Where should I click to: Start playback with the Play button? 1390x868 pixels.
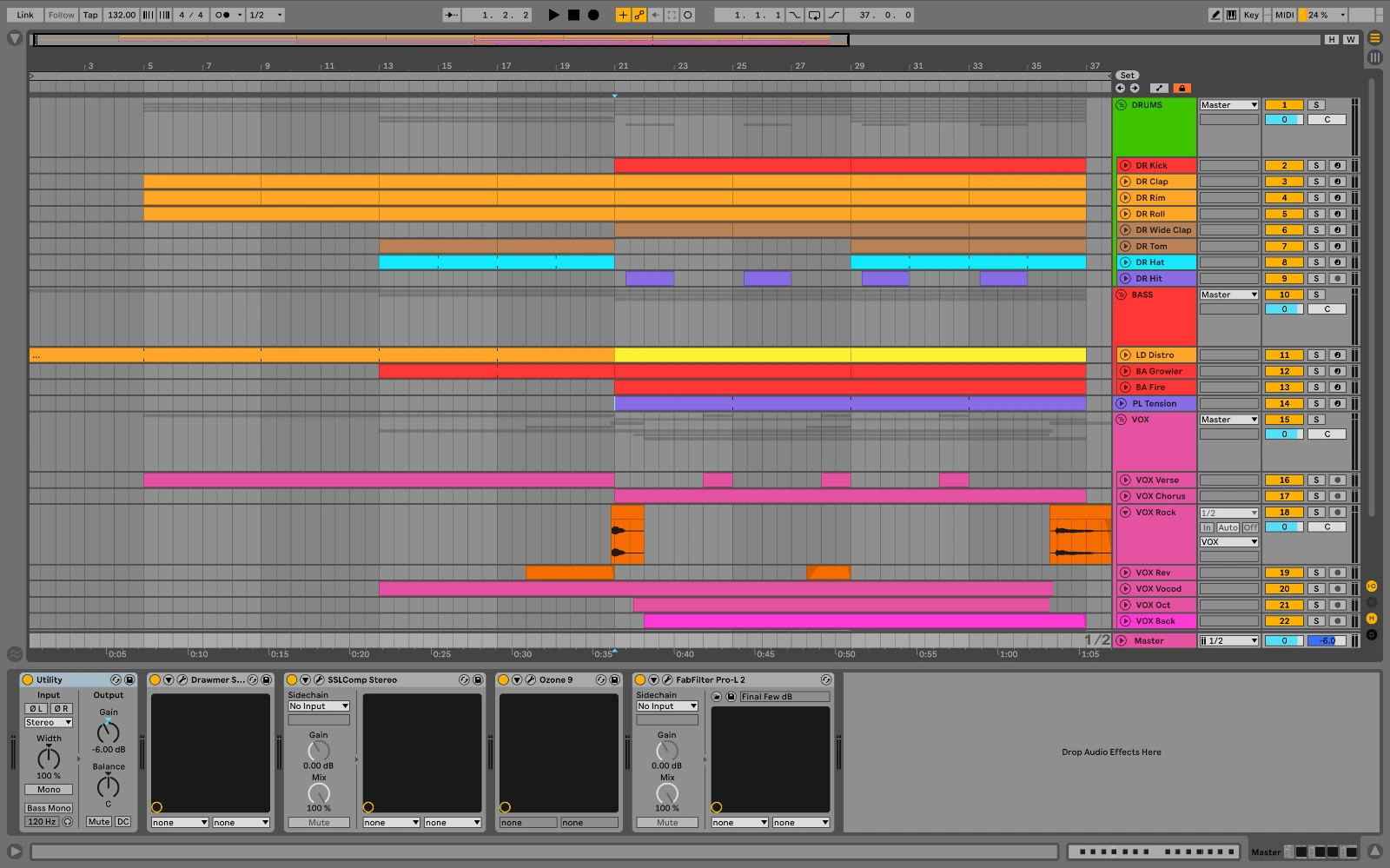point(553,15)
